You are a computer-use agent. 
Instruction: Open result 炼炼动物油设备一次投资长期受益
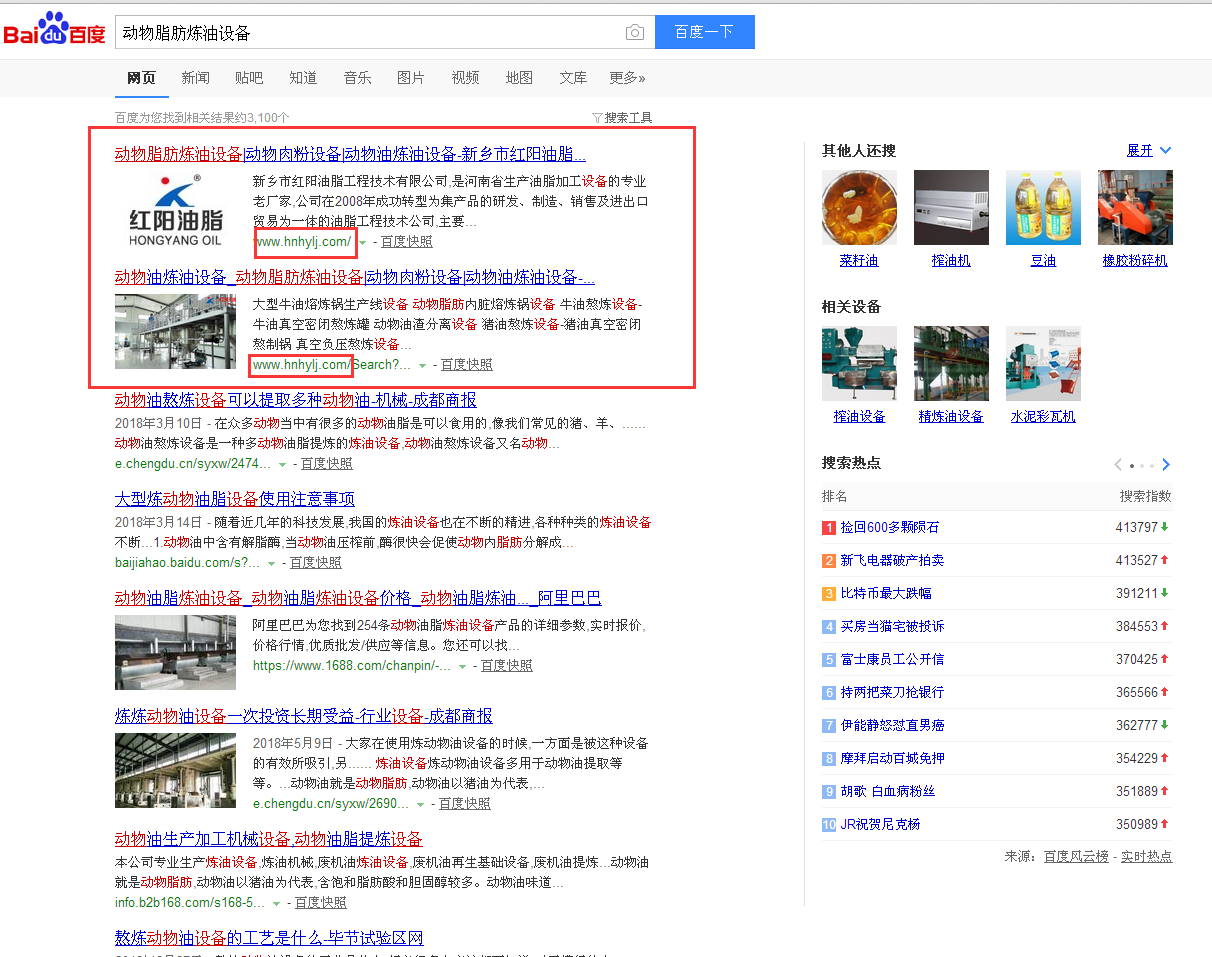[x=304, y=716]
